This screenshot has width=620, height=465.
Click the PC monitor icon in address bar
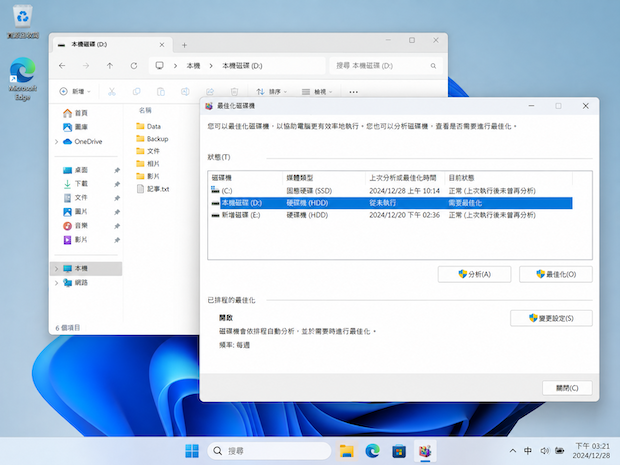[x=159, y=66]
